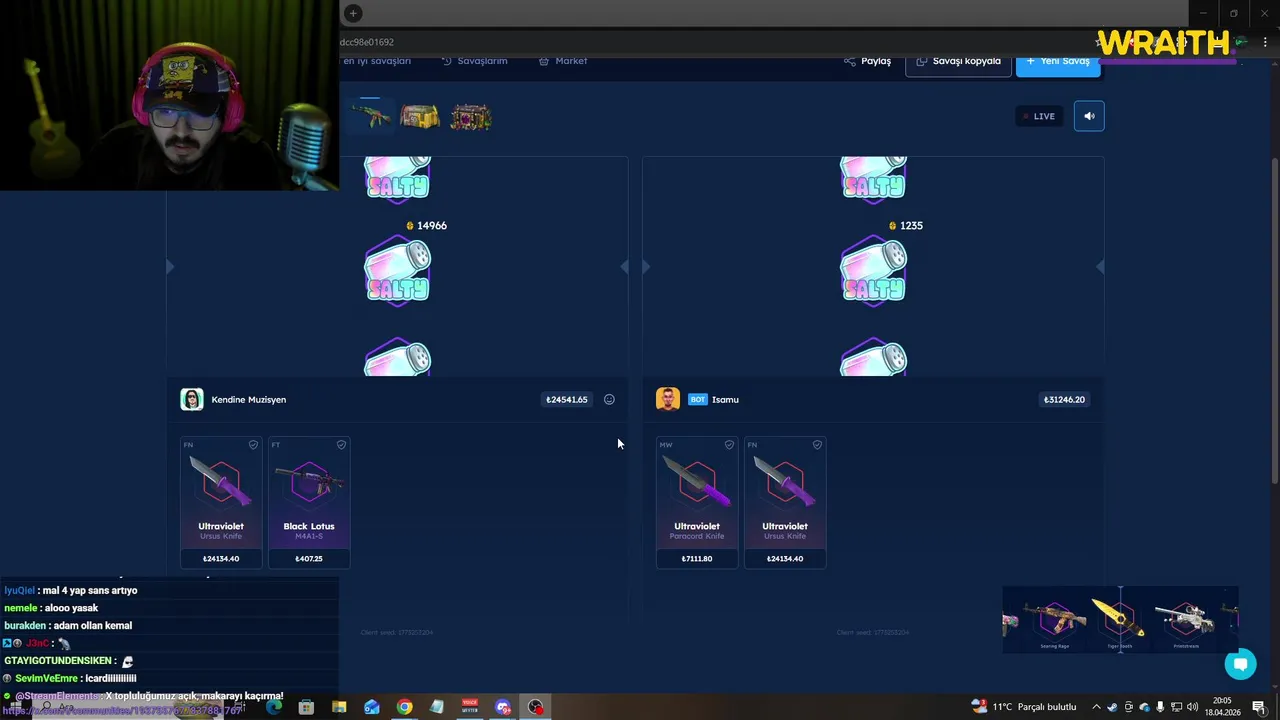Open Outlook from the taskbar

tap(372, 707)
